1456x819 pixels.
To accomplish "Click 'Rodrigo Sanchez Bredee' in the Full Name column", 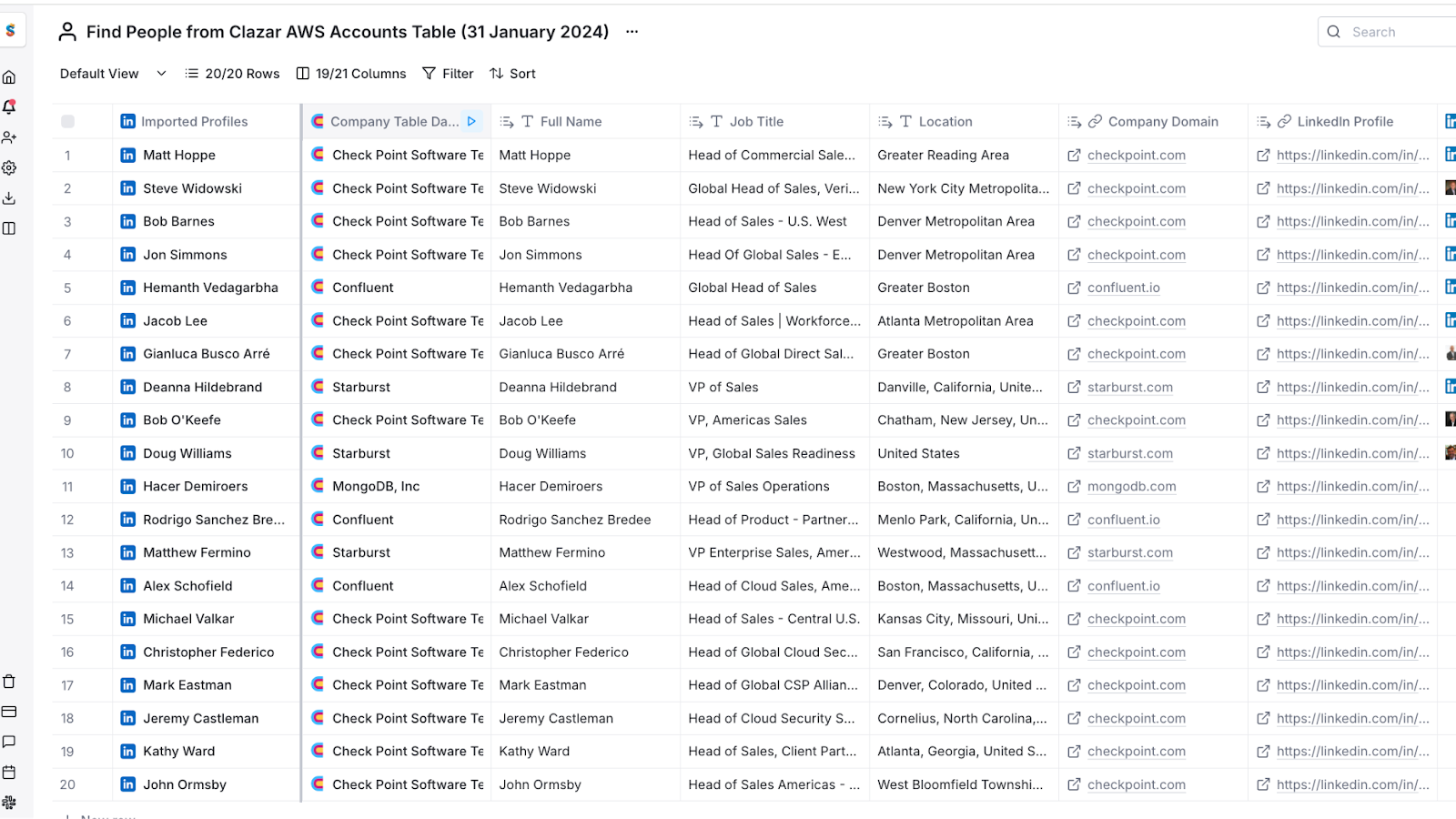I will click(x=575, y=520).
